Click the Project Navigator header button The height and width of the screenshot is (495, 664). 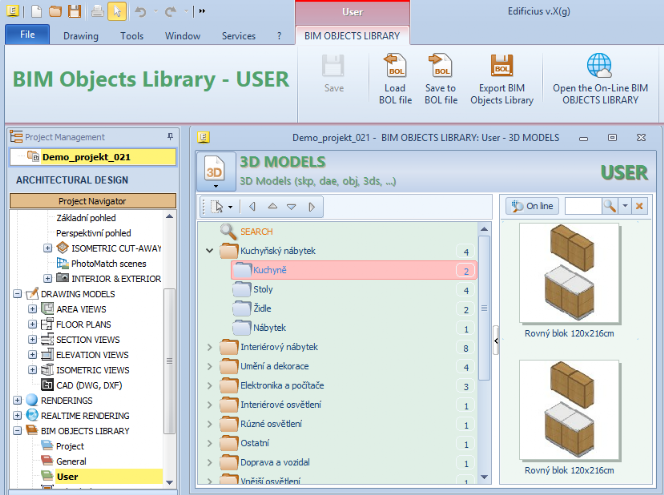[93, 201]
